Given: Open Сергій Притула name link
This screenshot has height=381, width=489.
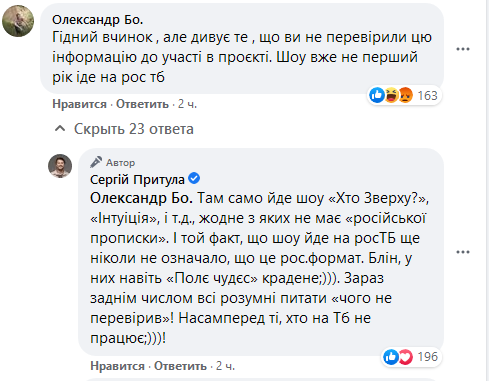Looking at the screenshot, I should [x=137, y=179].
